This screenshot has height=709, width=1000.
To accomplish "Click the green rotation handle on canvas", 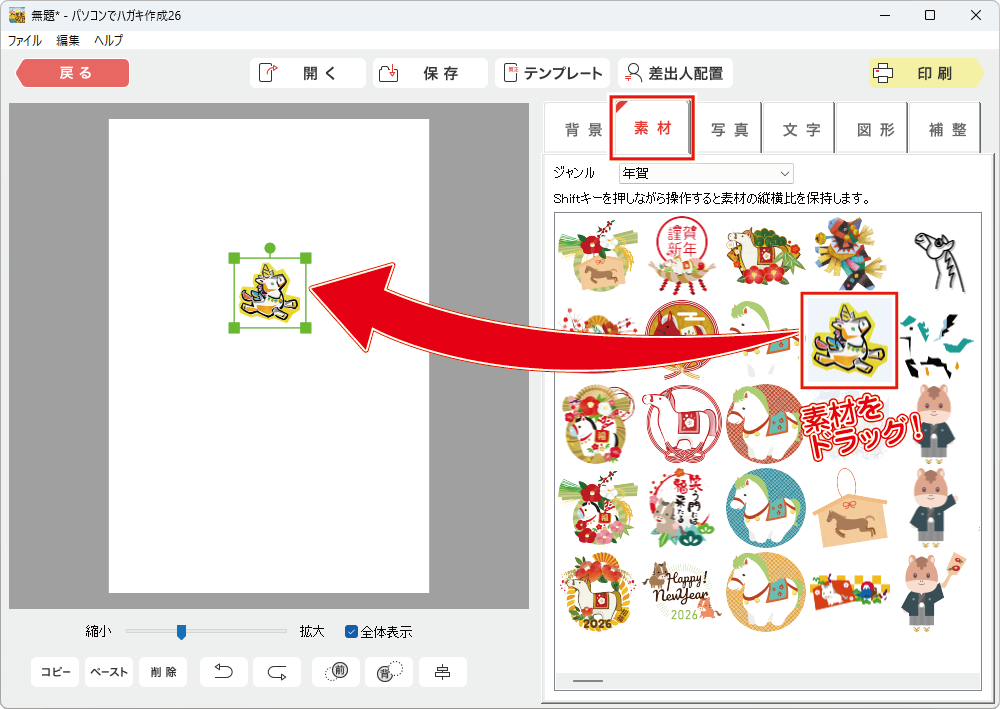I will click(x=270, y=247).
